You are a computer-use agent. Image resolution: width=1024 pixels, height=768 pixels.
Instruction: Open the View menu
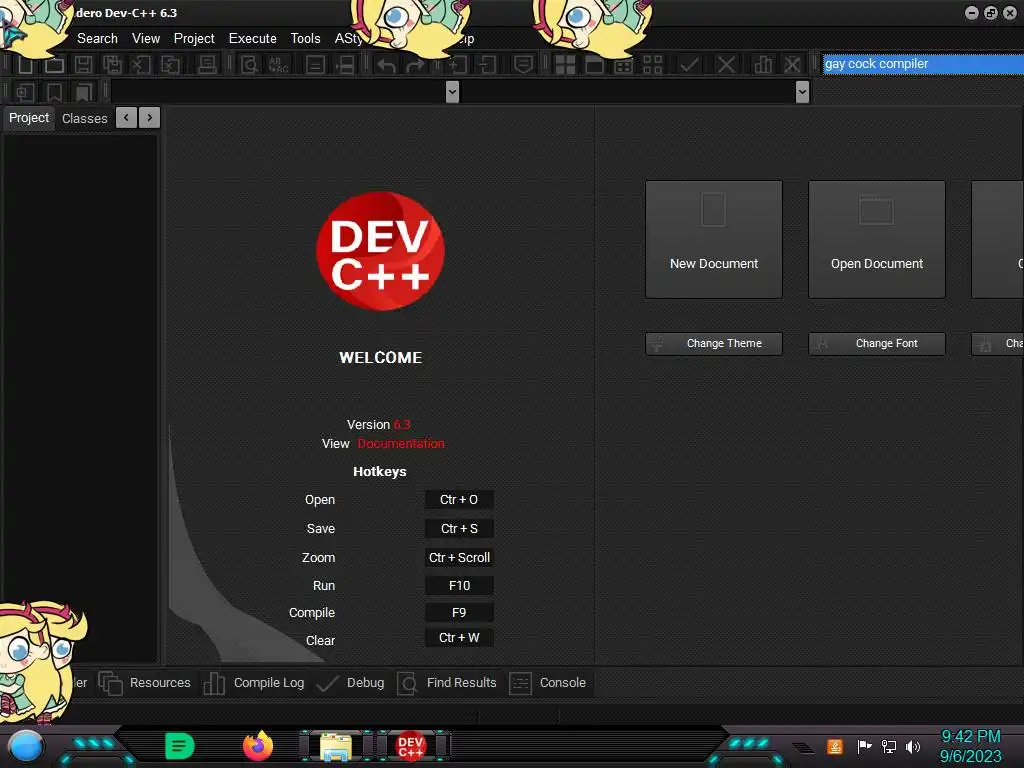click(146, 39)
